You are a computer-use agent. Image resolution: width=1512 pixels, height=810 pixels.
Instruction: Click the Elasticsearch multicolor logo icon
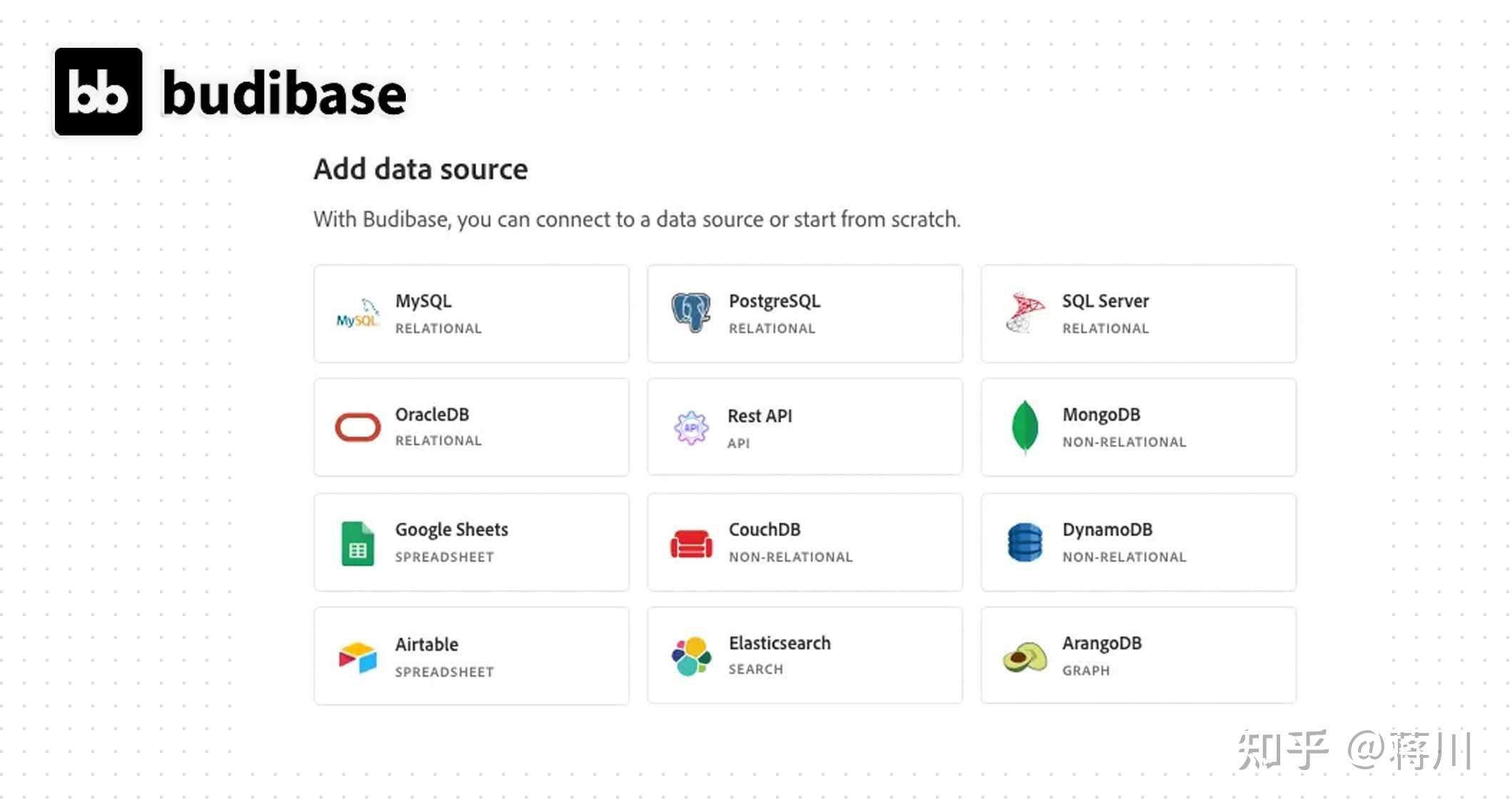(x=690, y=656)
